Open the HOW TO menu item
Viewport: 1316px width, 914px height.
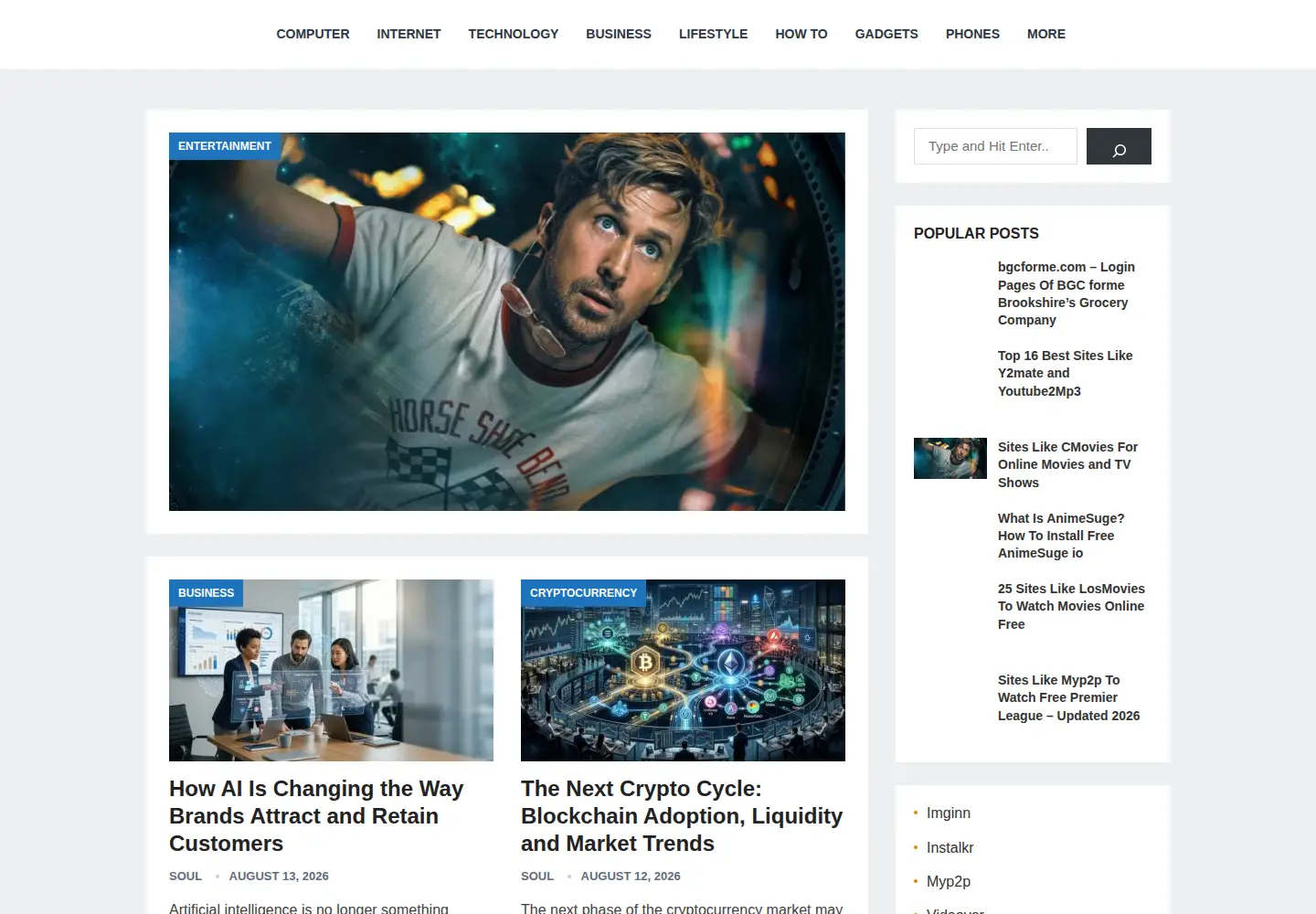tap(801, 34)
